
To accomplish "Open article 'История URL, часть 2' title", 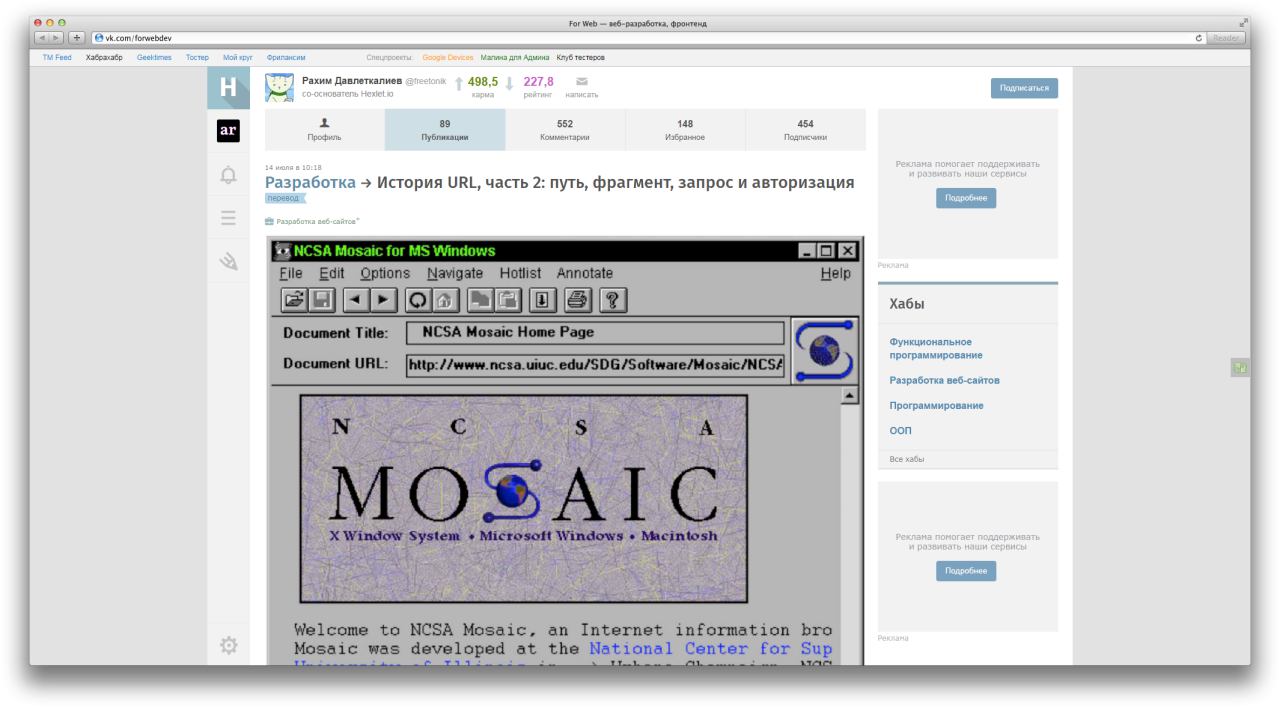I will (615, 183).
